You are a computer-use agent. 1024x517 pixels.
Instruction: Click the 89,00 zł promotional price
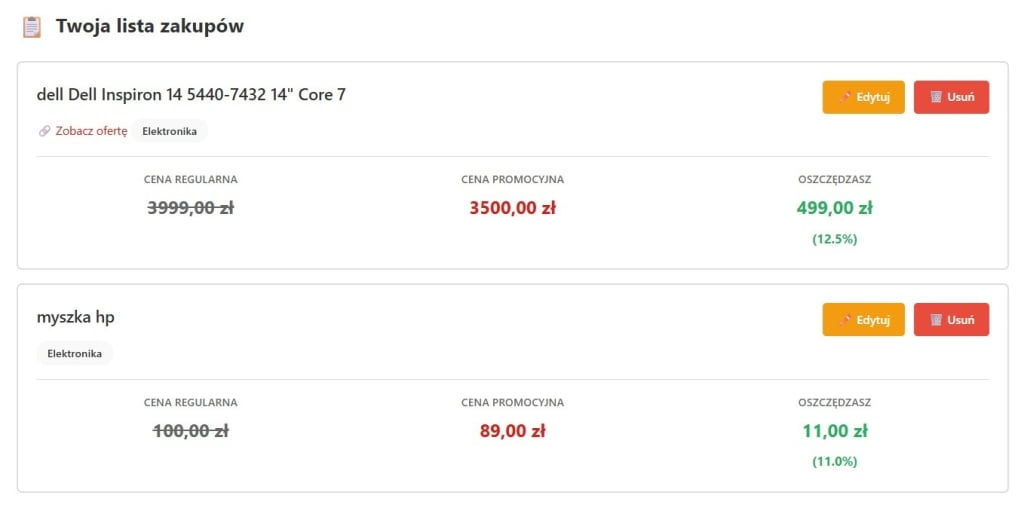coord(512,431)
